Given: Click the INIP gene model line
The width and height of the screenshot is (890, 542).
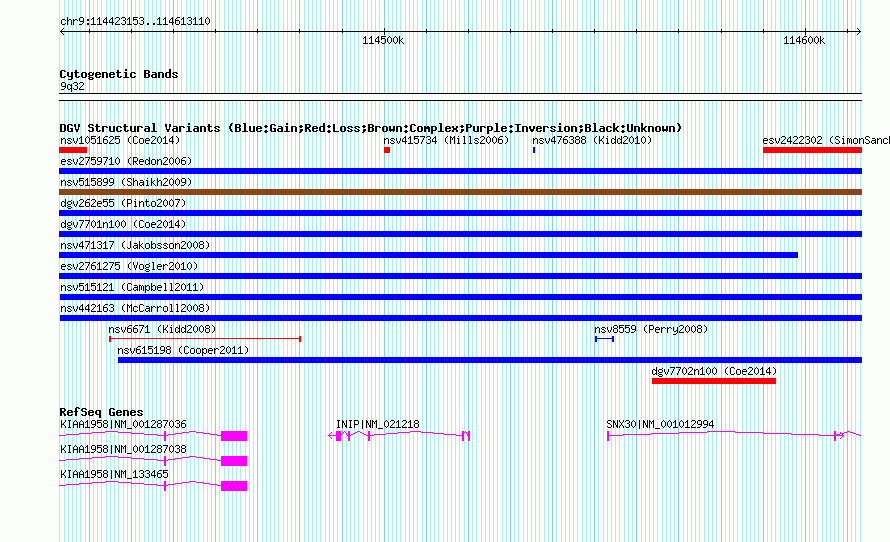Looking at the screenshot, I should [x=400, y=436].
